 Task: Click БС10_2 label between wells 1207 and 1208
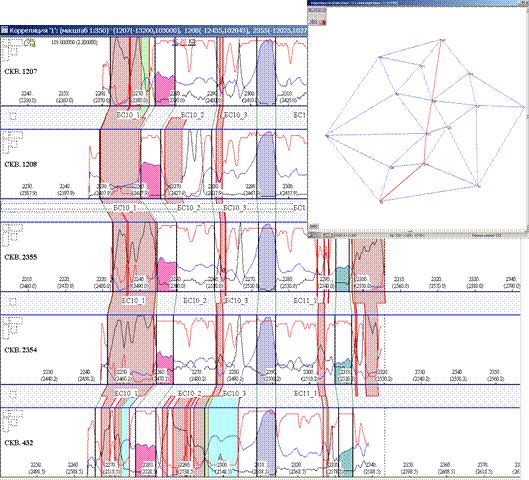pyautogui.click(x=193, y=115)
